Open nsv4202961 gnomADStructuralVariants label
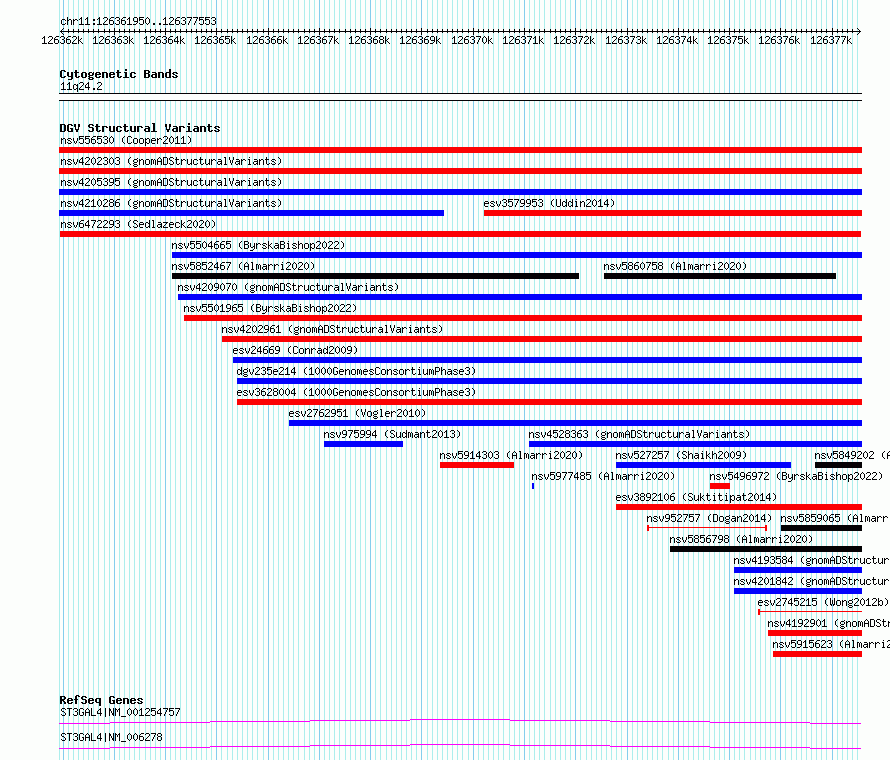 [332, 329]
